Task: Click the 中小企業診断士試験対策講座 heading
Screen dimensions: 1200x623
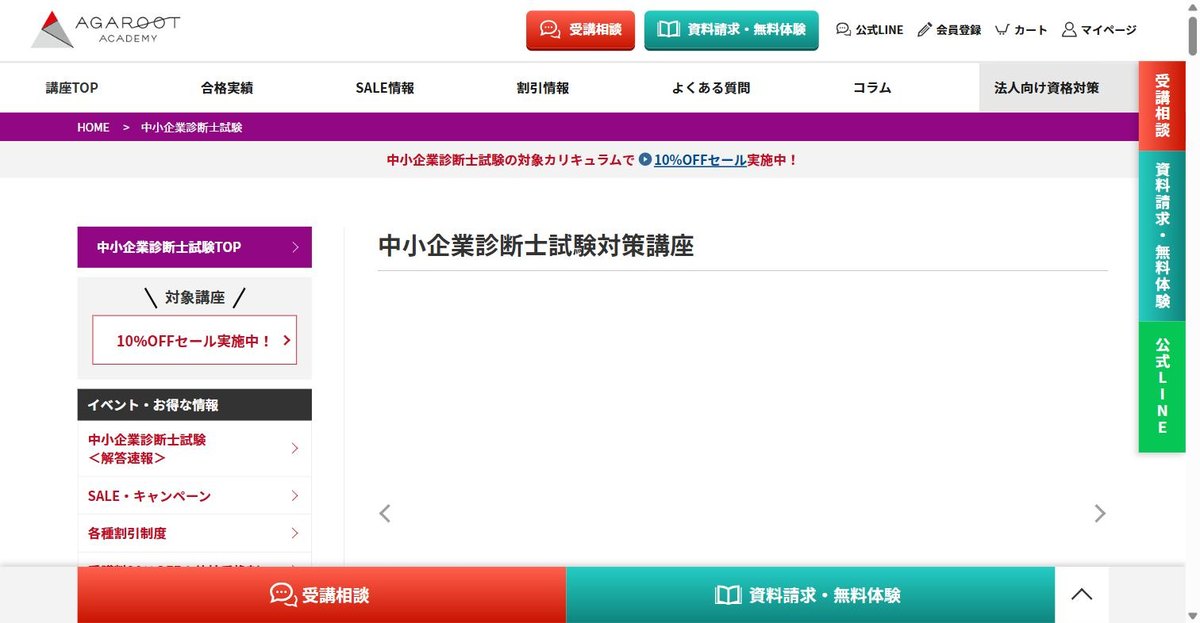Action: click(536, 246)
